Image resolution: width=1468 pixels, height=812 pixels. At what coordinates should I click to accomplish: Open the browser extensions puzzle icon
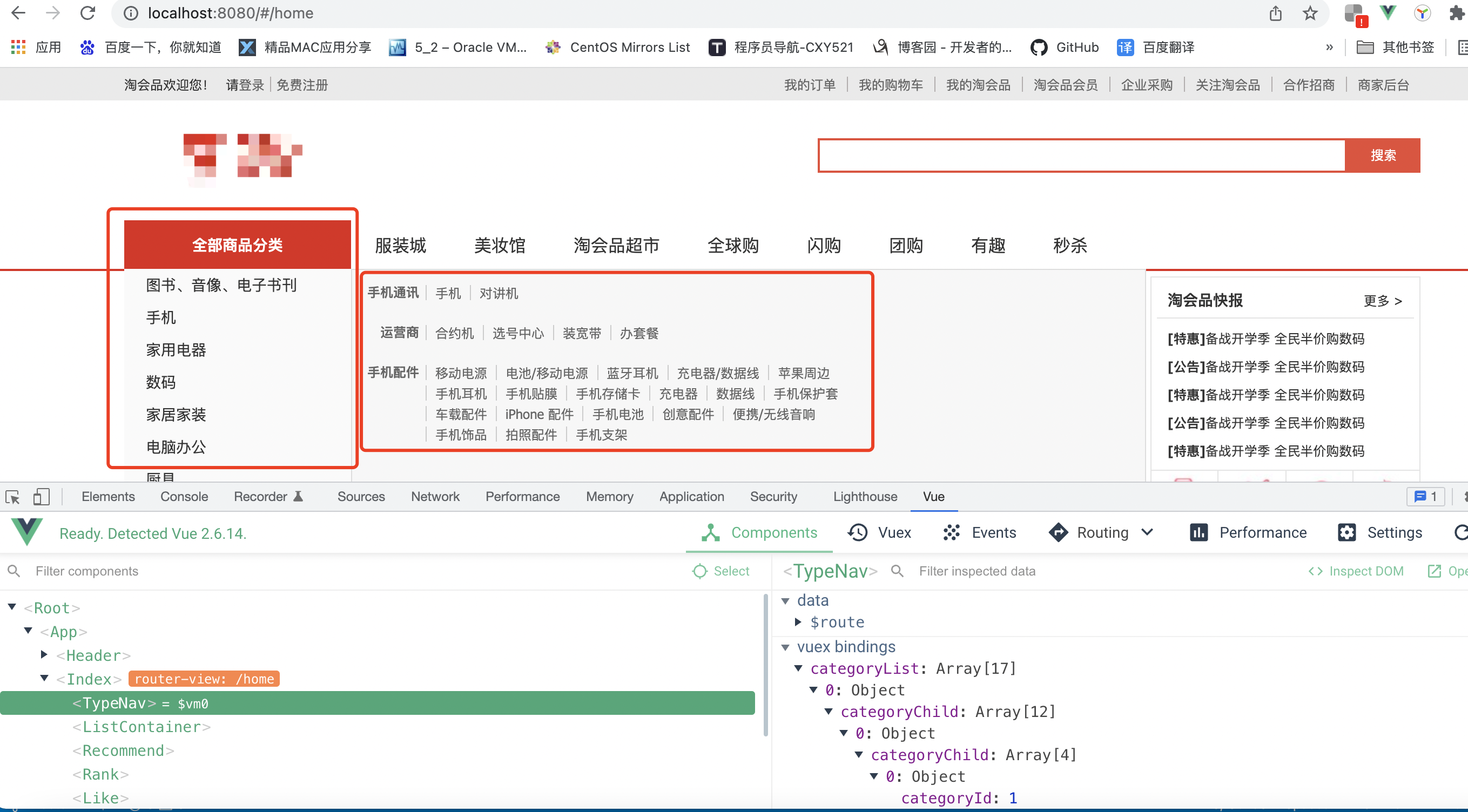(1456, 12)
